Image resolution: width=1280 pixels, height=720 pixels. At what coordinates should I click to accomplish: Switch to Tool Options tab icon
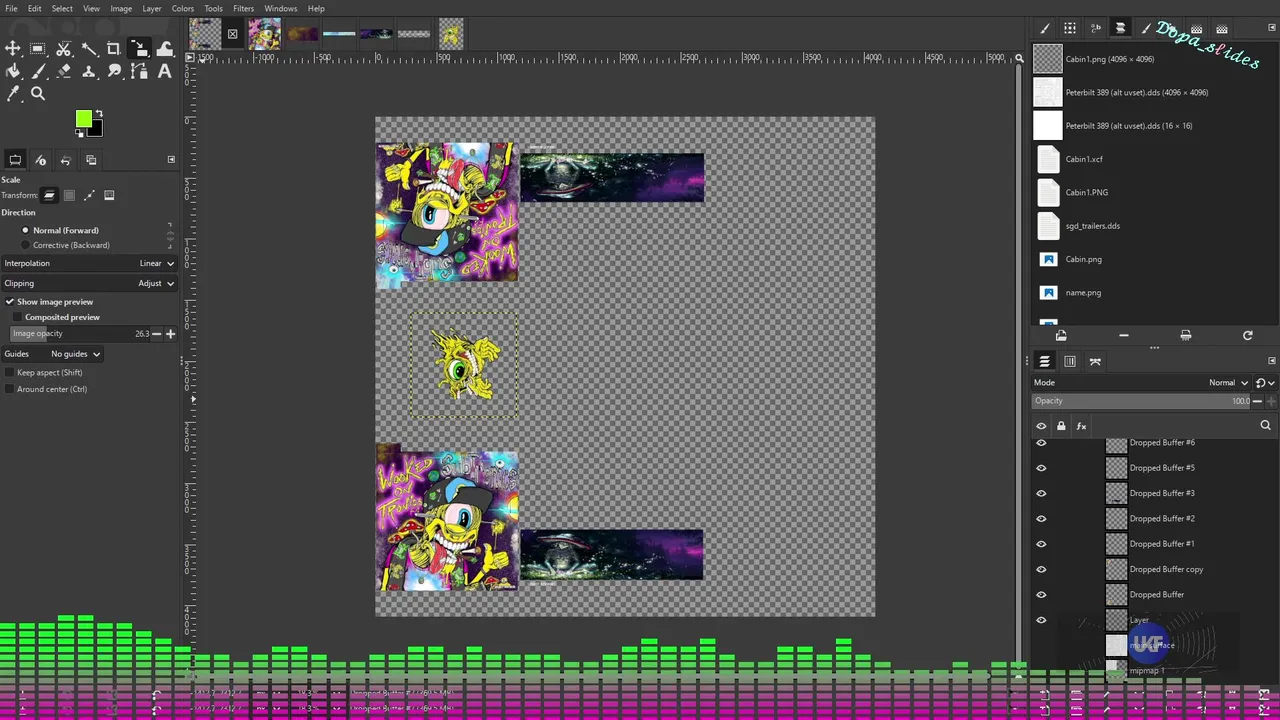click(x=15, y=160)
